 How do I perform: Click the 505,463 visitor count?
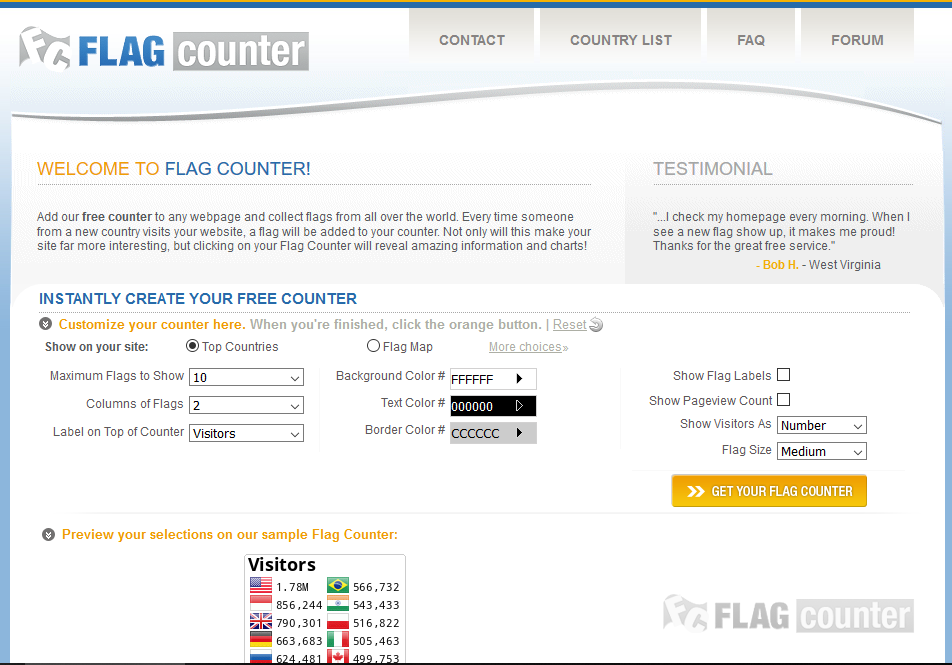(x=376, y=641)
